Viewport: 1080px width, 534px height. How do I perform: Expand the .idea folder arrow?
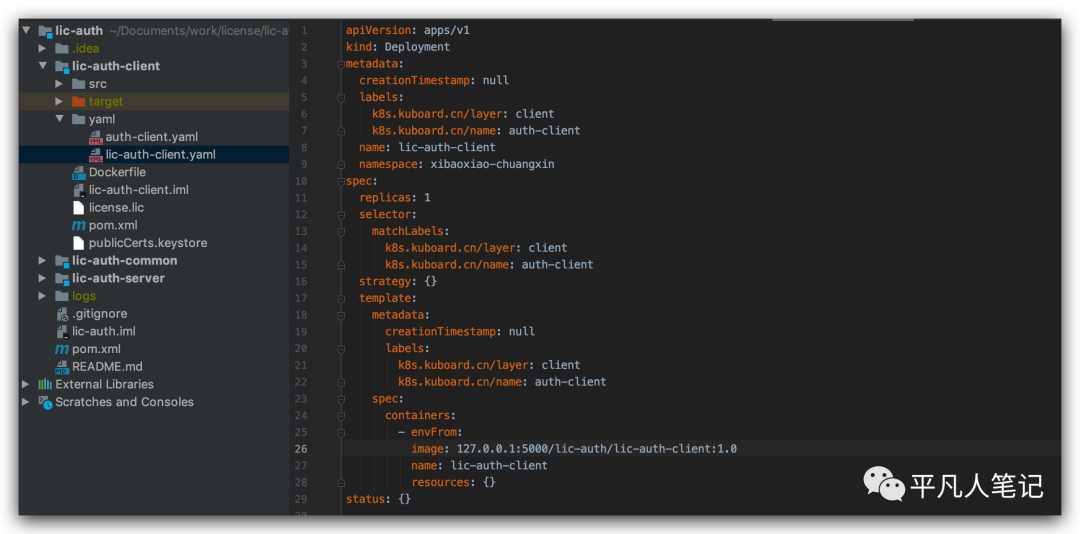[43, 48]
